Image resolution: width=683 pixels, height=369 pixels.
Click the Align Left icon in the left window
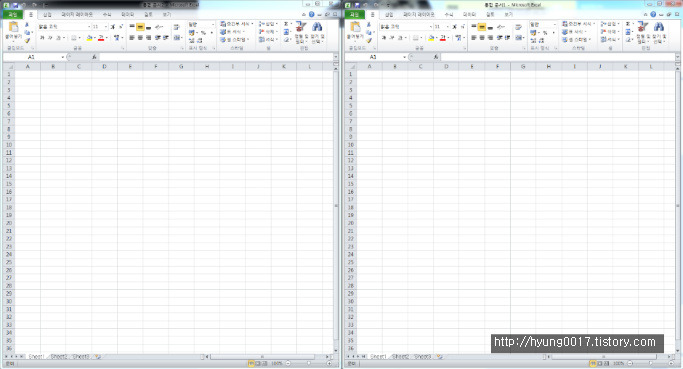coord(132,38)
